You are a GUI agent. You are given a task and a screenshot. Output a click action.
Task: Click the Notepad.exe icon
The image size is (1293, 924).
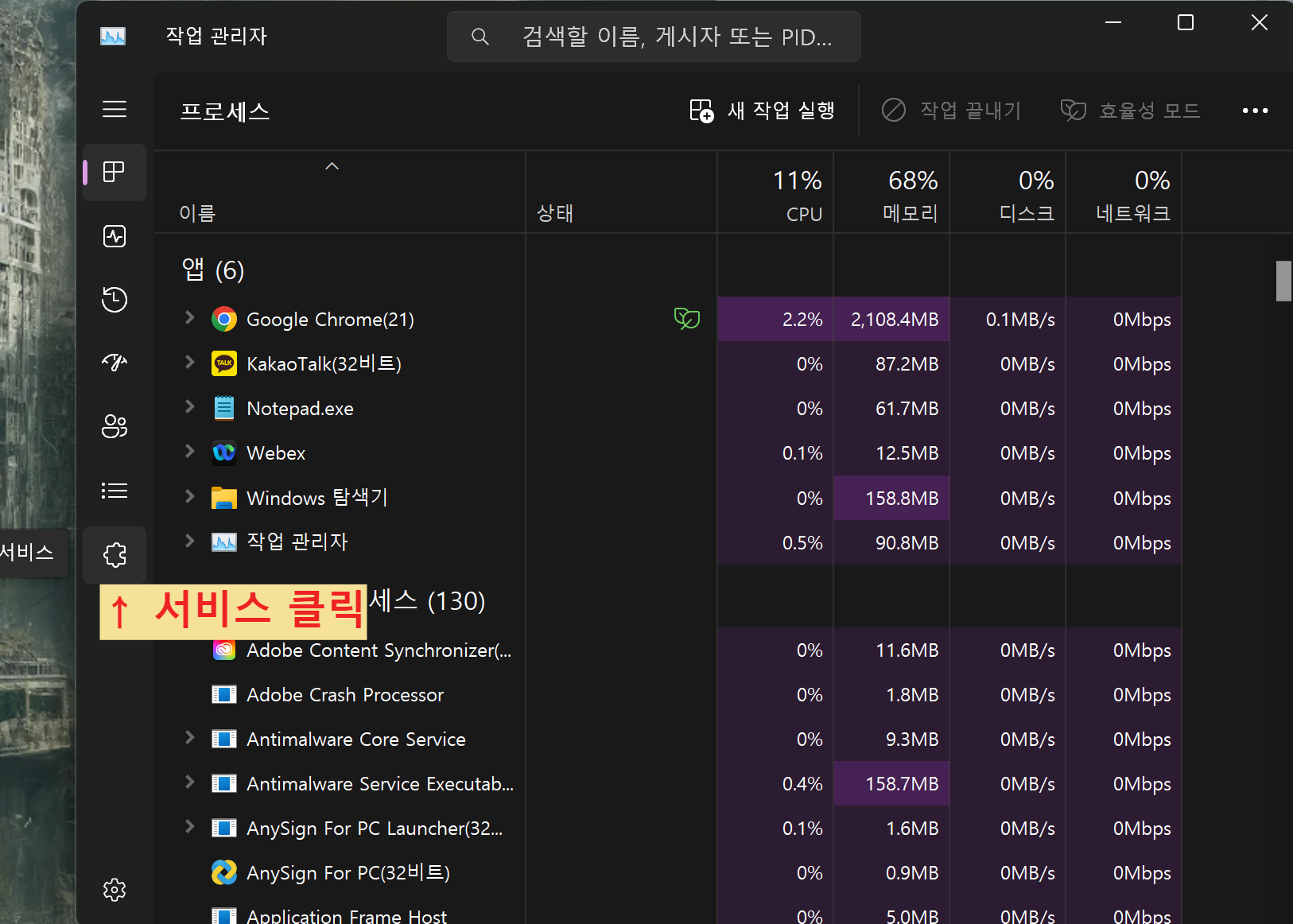(x=224, y=409)
